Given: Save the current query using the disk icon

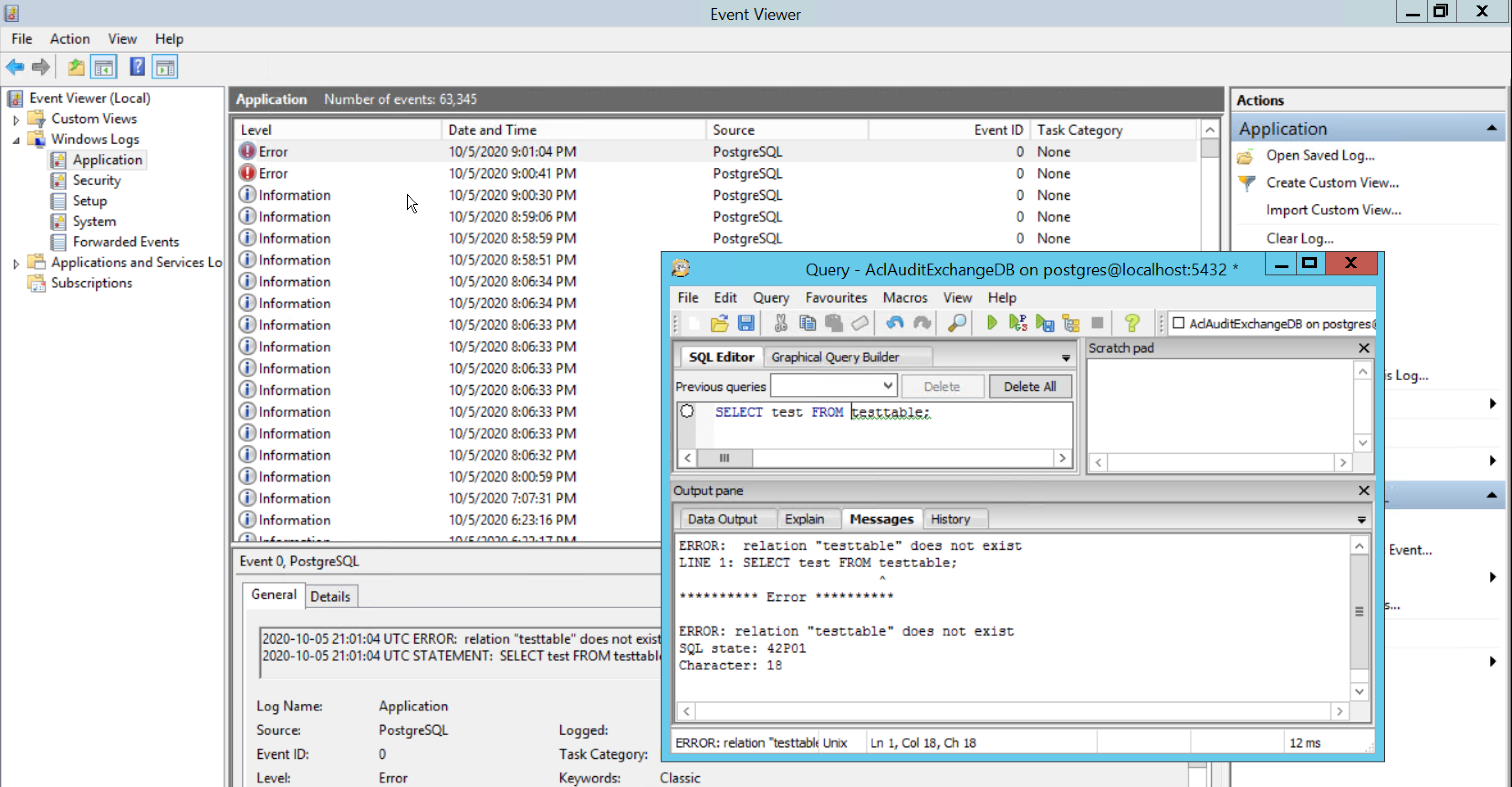Looking at the screenshot, I should [746, 323].
